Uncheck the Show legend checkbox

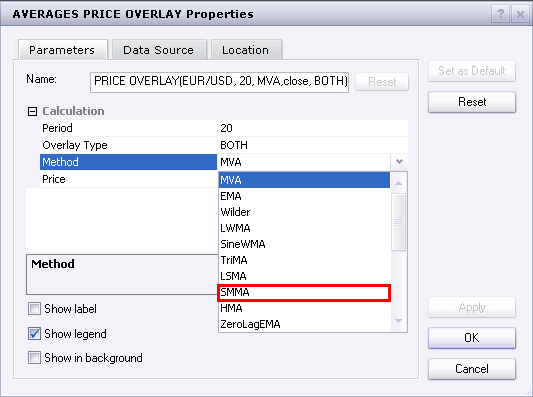click(34, 334)
